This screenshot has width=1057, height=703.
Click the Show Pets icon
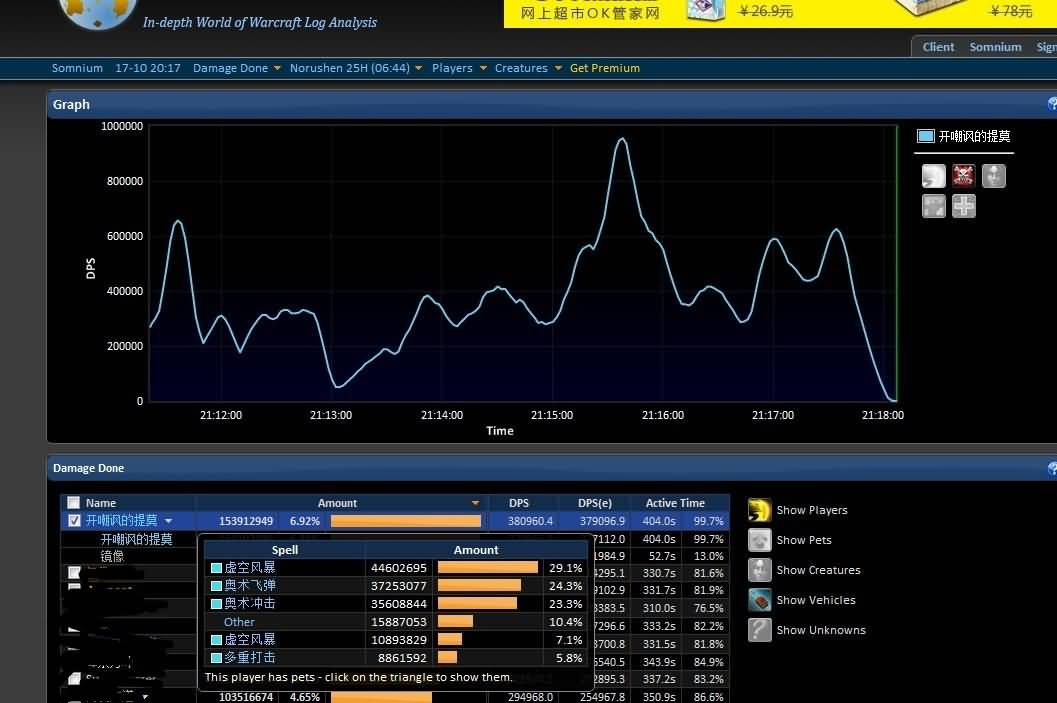760,540
